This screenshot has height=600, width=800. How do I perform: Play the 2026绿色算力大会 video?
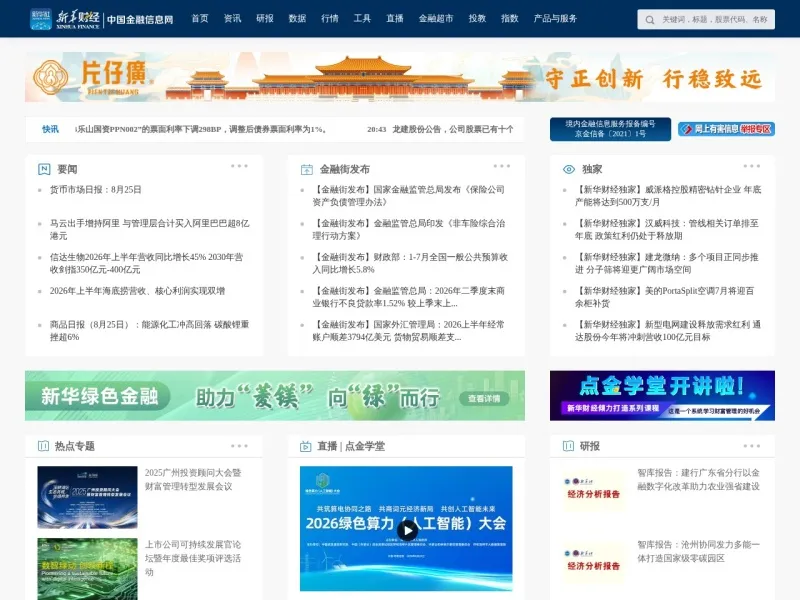click(x=407, y=531)
